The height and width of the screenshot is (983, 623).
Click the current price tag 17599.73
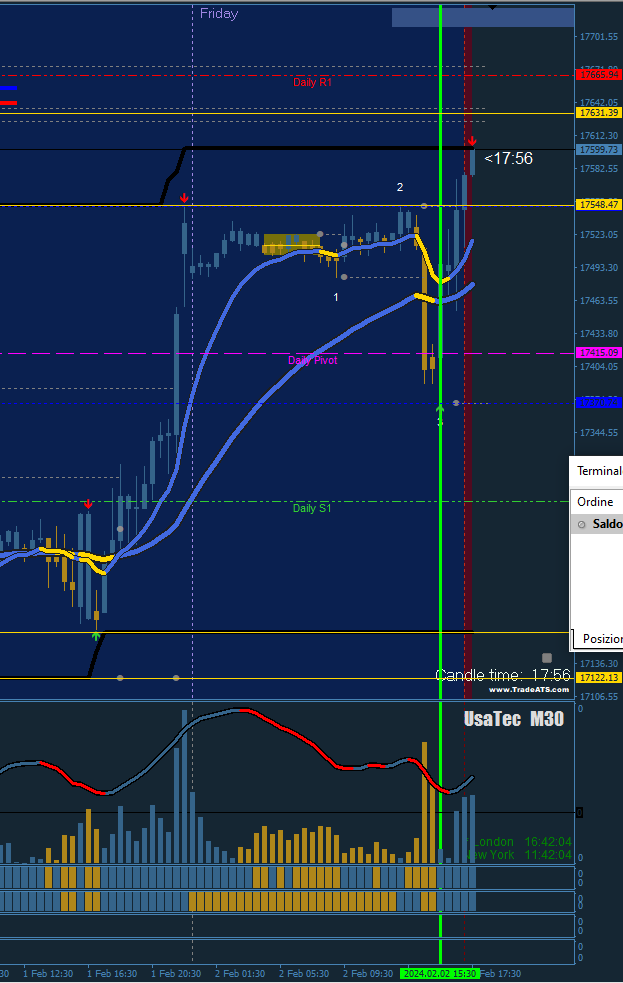(x=599, y=150)
